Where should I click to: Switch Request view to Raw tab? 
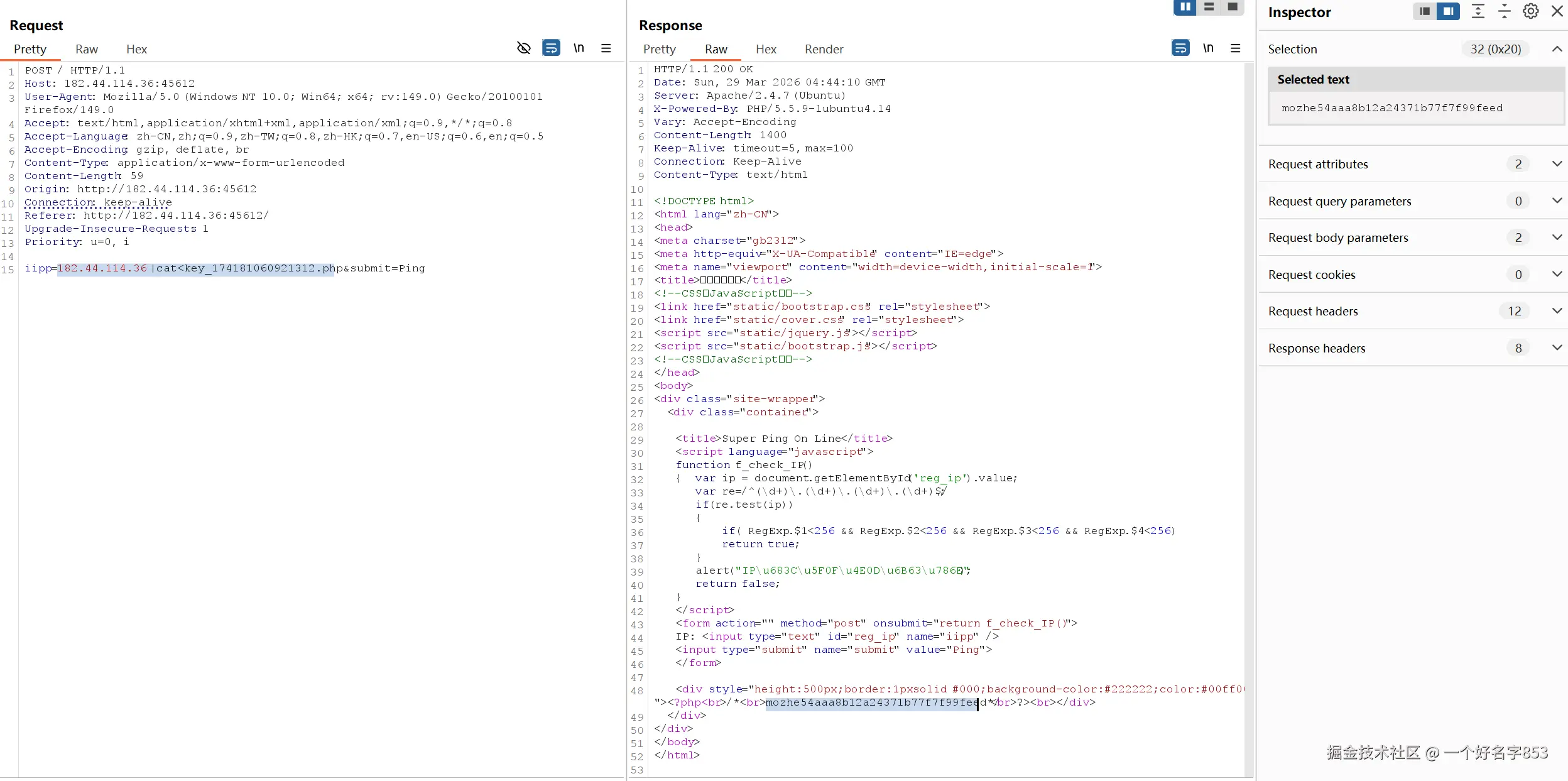click(x=87, y=49)
